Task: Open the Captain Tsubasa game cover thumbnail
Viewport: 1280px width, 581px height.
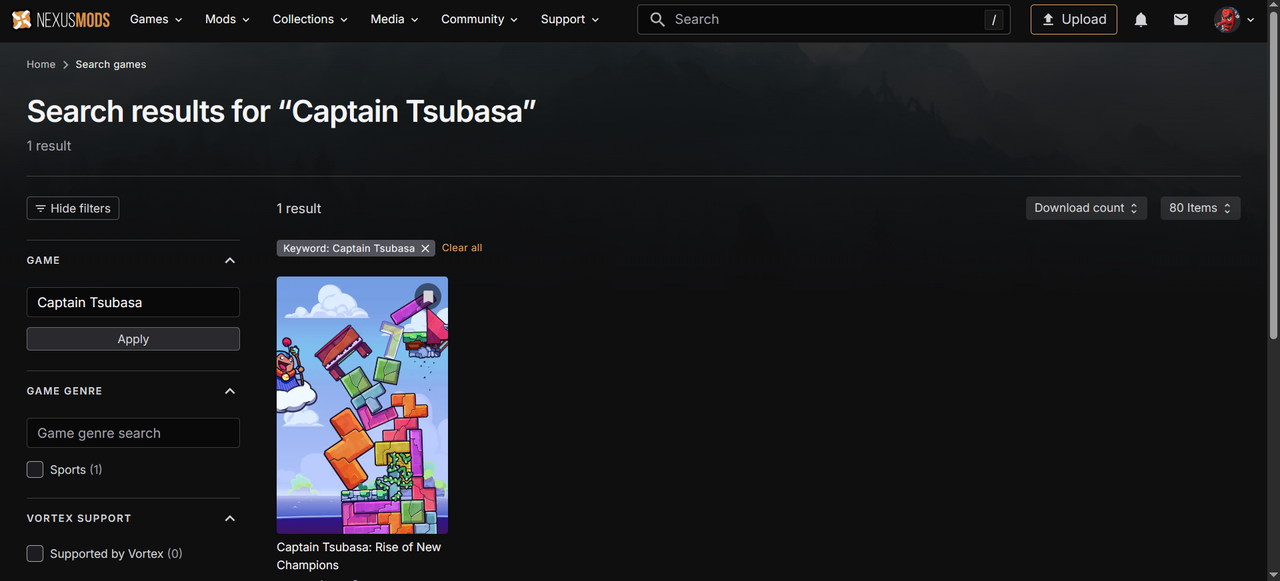Action: click(362, 405)
